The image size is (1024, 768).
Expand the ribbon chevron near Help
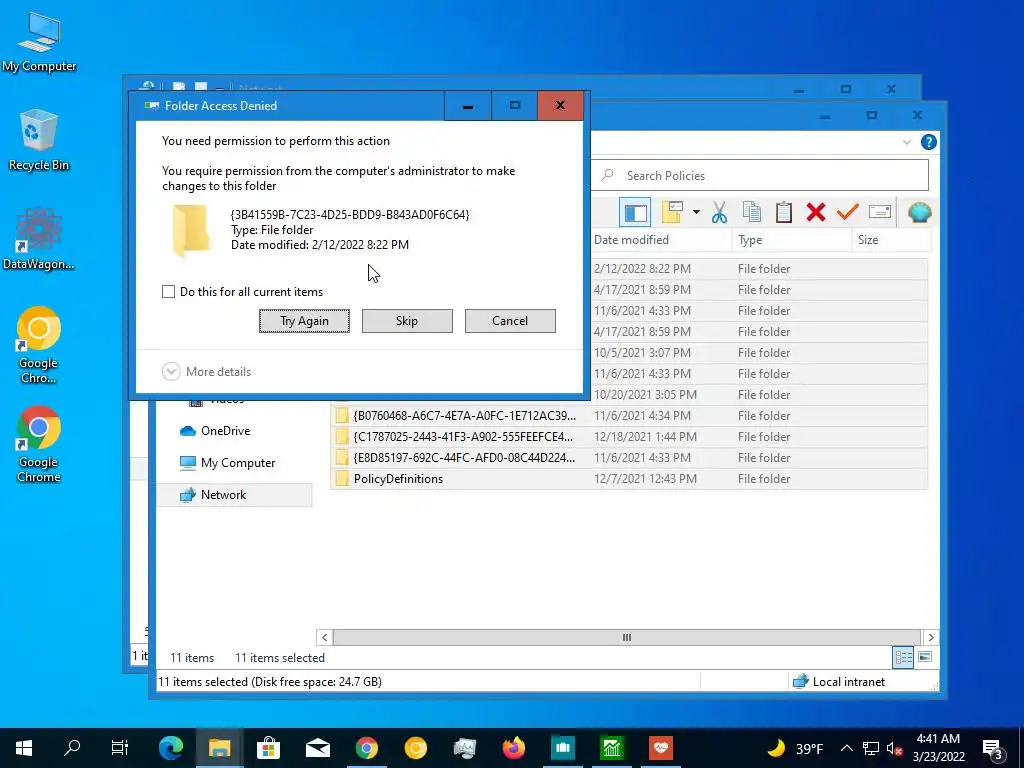pos(906,142)
